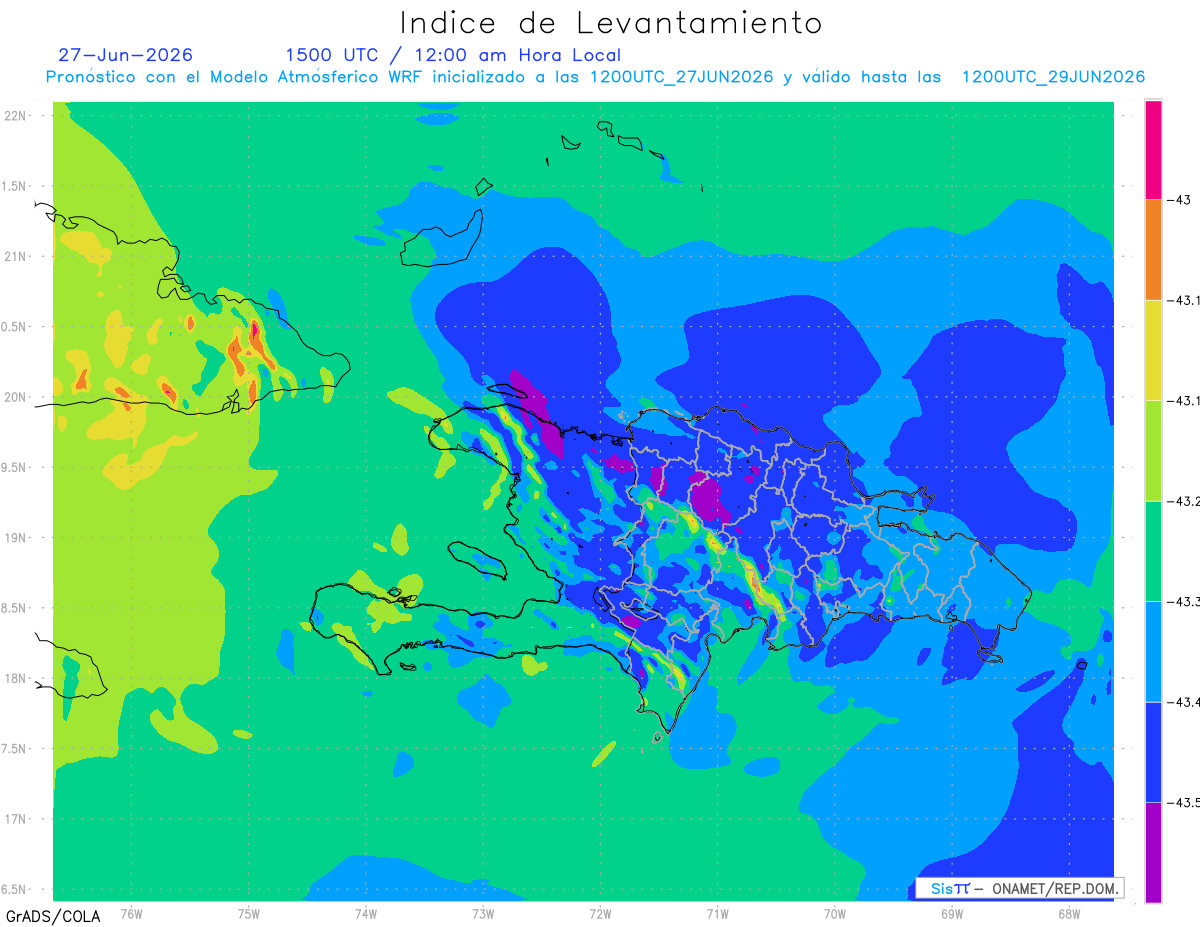Click the '22N' latitude label

(x=17, y=115)
